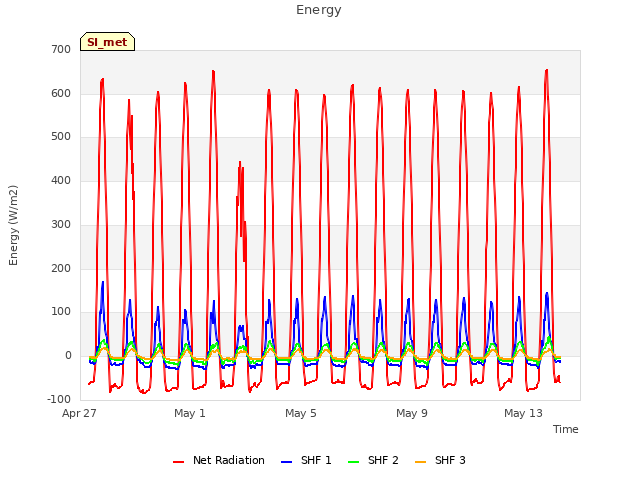Click the May 5 tick label

click(x=301, y=413)
